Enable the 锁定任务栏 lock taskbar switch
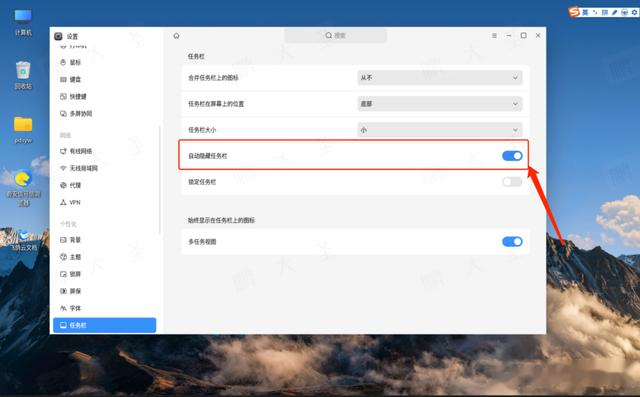 coord(512,182)
